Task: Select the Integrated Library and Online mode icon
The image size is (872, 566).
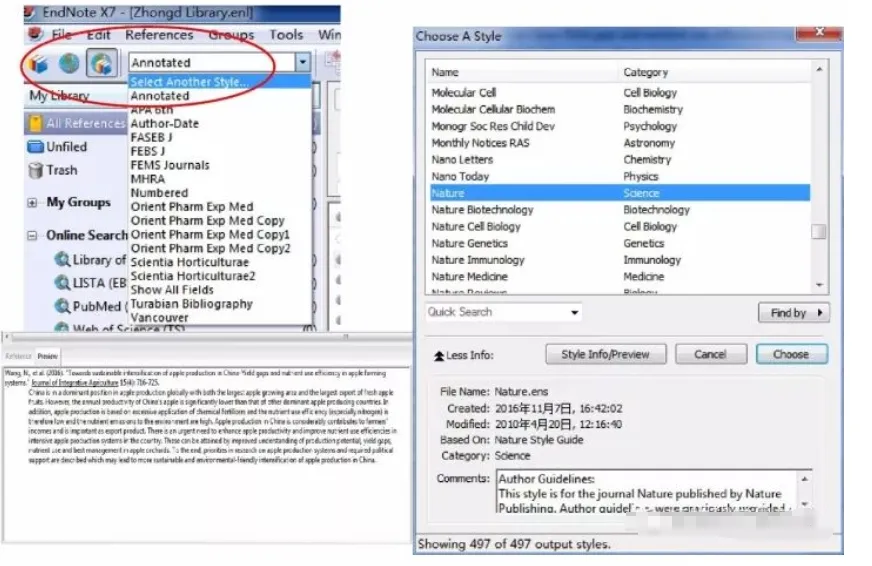Action: click(100, 63)
